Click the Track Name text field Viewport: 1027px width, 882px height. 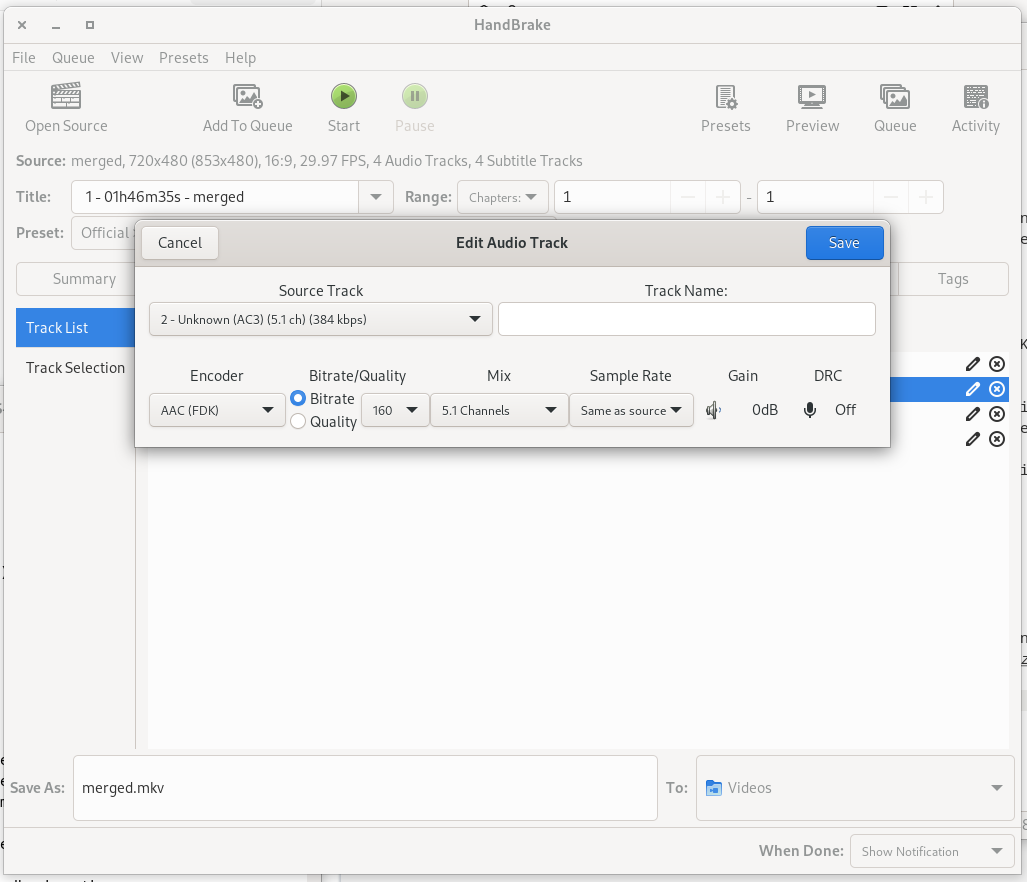(686, 320)
